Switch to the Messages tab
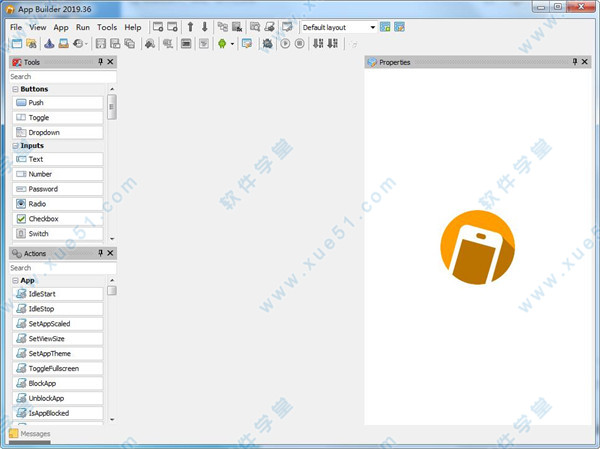Screen dimensions: 600x449 [x=30, y=434]
